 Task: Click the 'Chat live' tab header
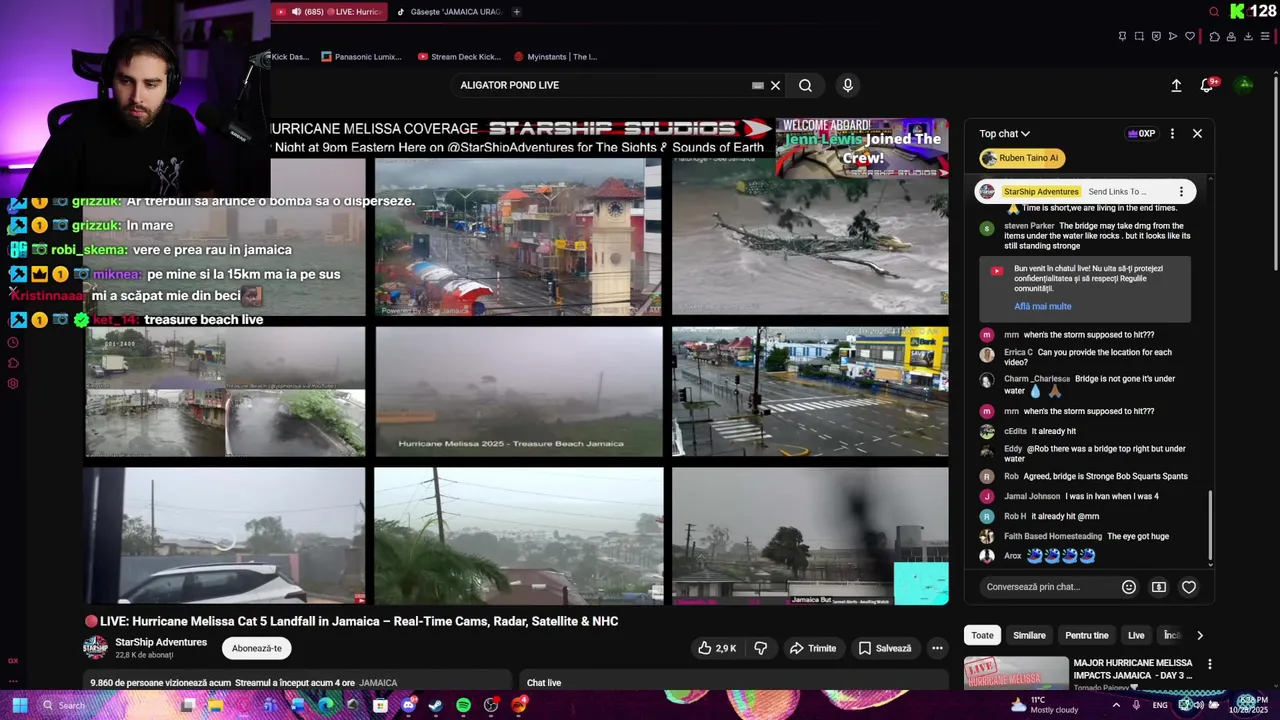point(544,683)
